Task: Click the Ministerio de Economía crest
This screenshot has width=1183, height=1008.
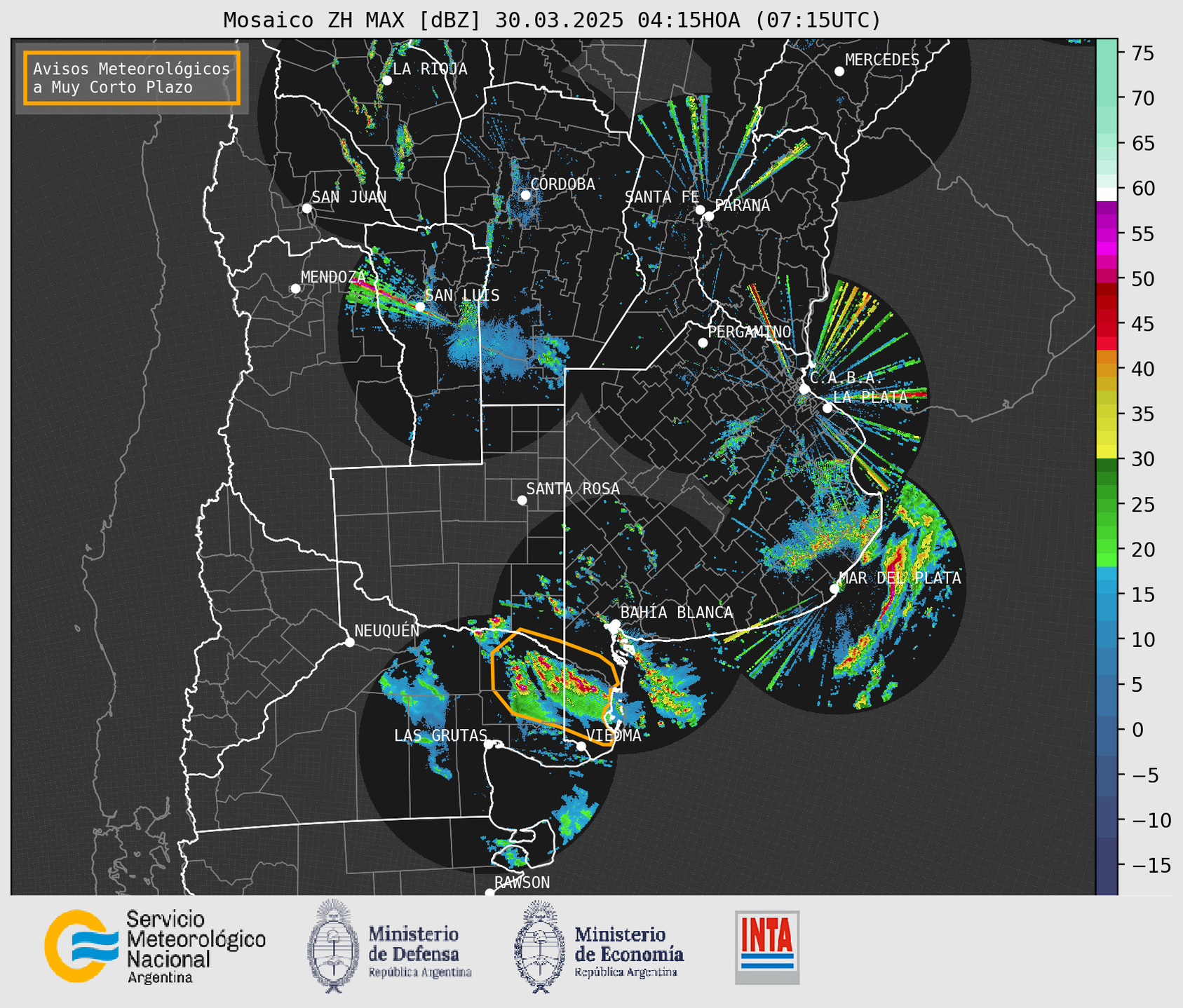Action: 539,946
